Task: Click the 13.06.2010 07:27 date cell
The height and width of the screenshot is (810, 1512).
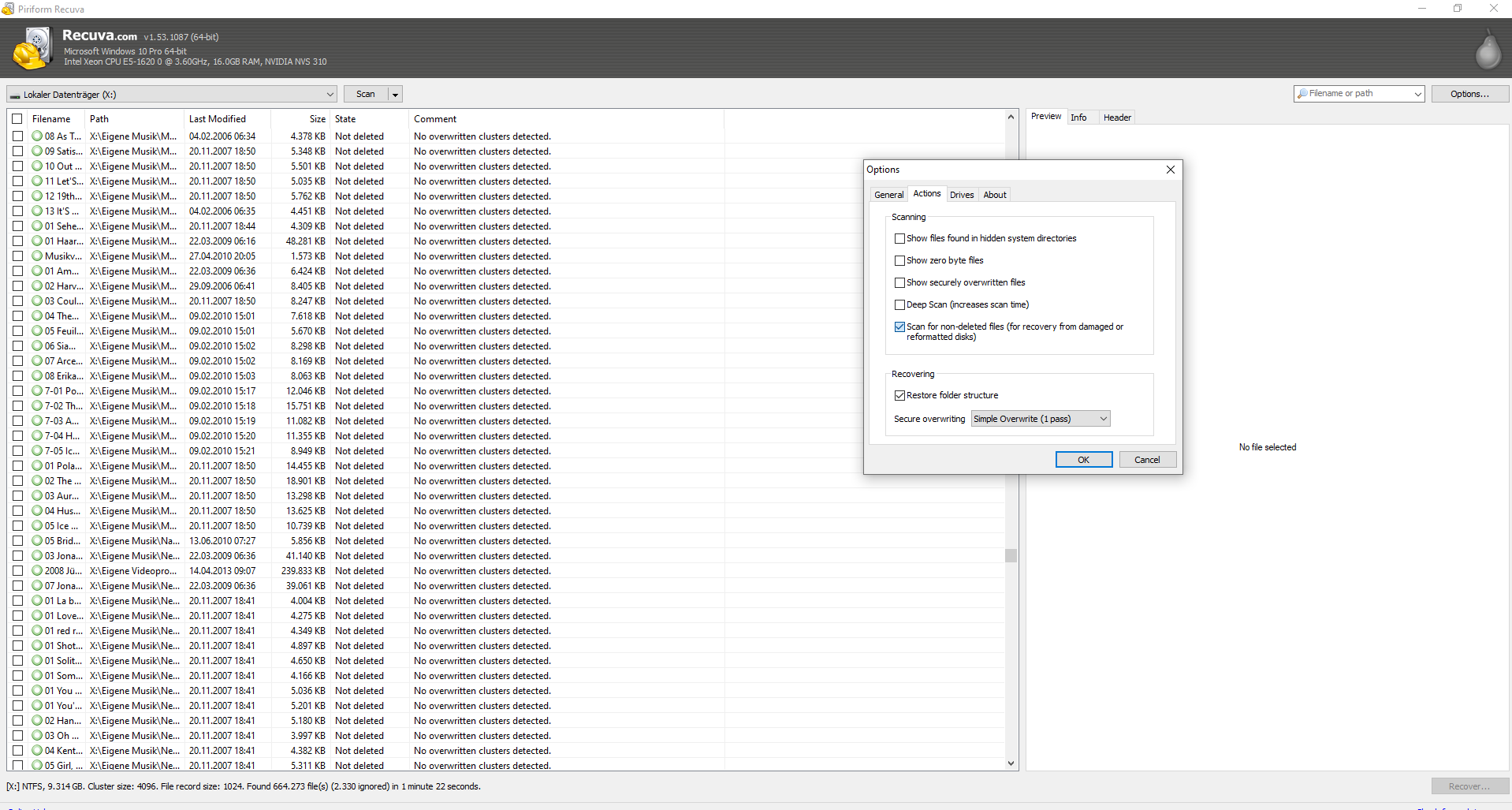Action: pyautogui.click(x=222, y=541)
